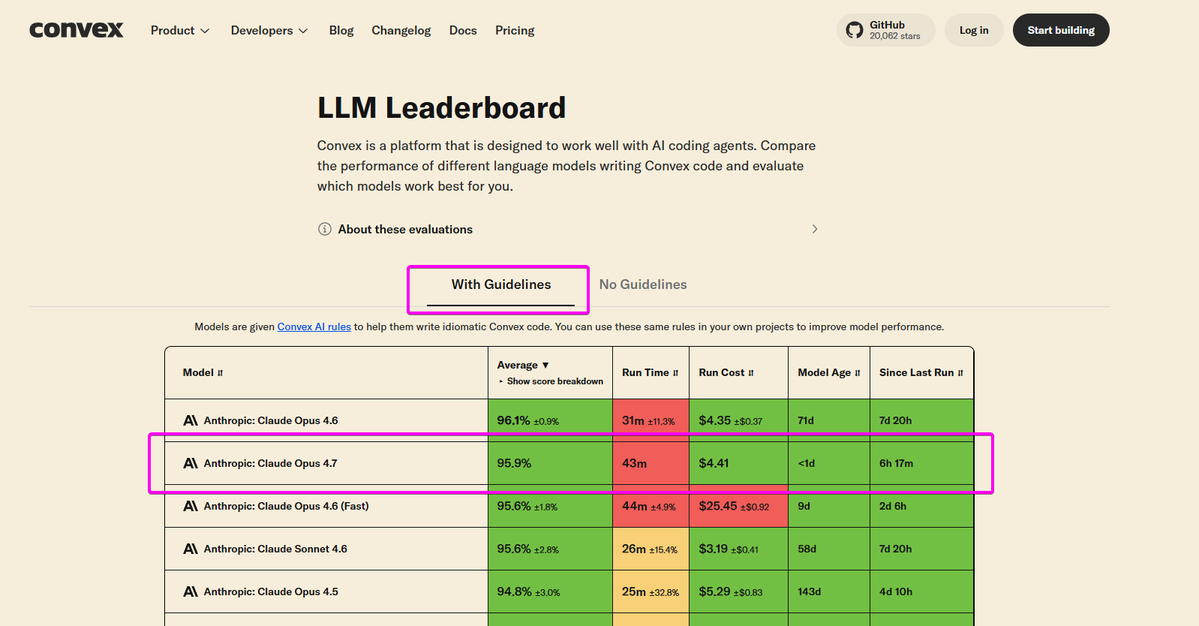
Task: Sort by Since Last Run sort icon
Action: pos(960,373)
